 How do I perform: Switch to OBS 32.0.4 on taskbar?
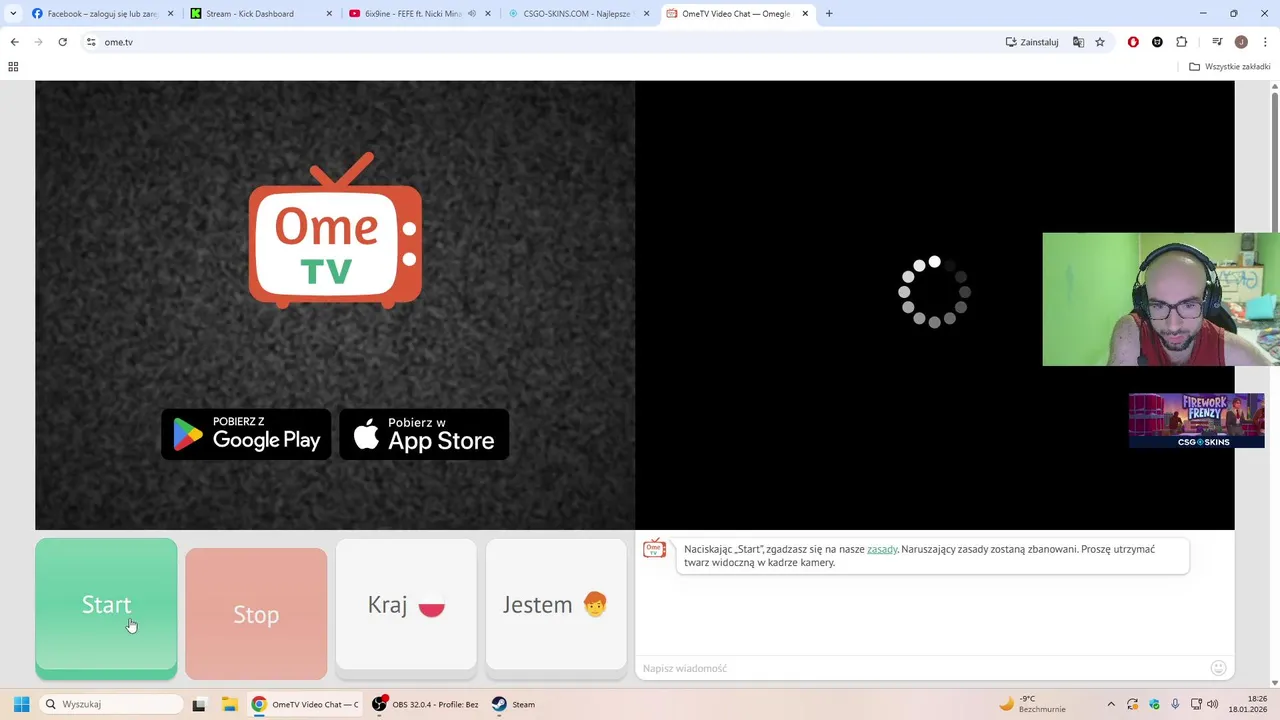[x=426, y=704]
